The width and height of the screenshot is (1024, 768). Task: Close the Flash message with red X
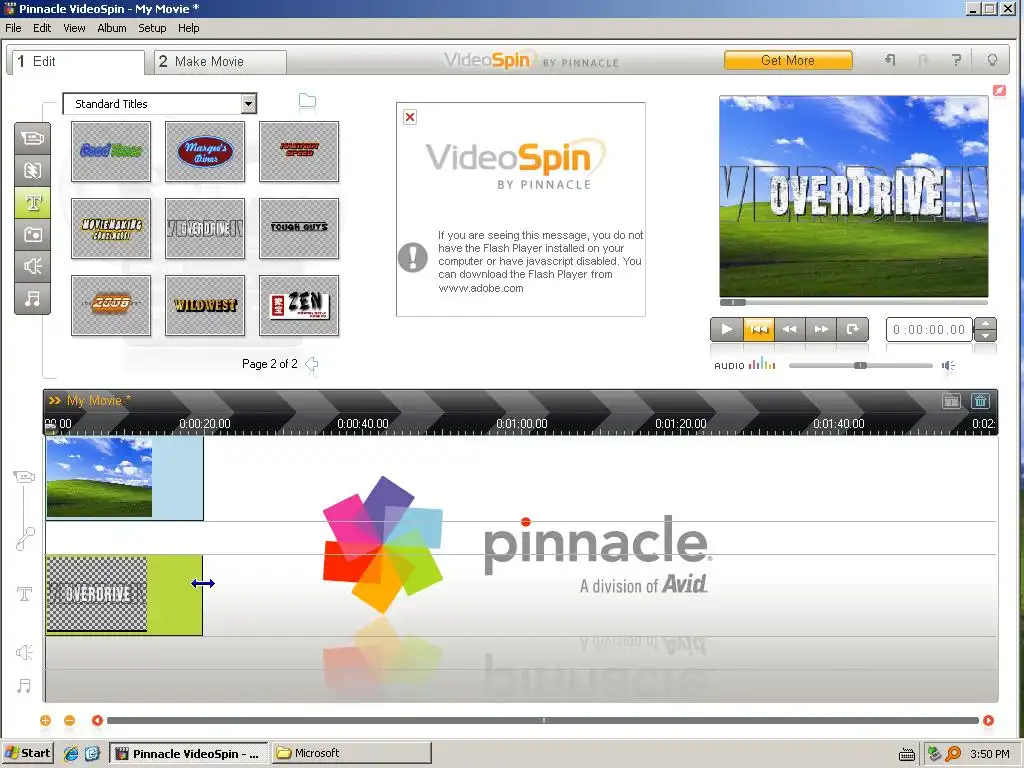409,117
